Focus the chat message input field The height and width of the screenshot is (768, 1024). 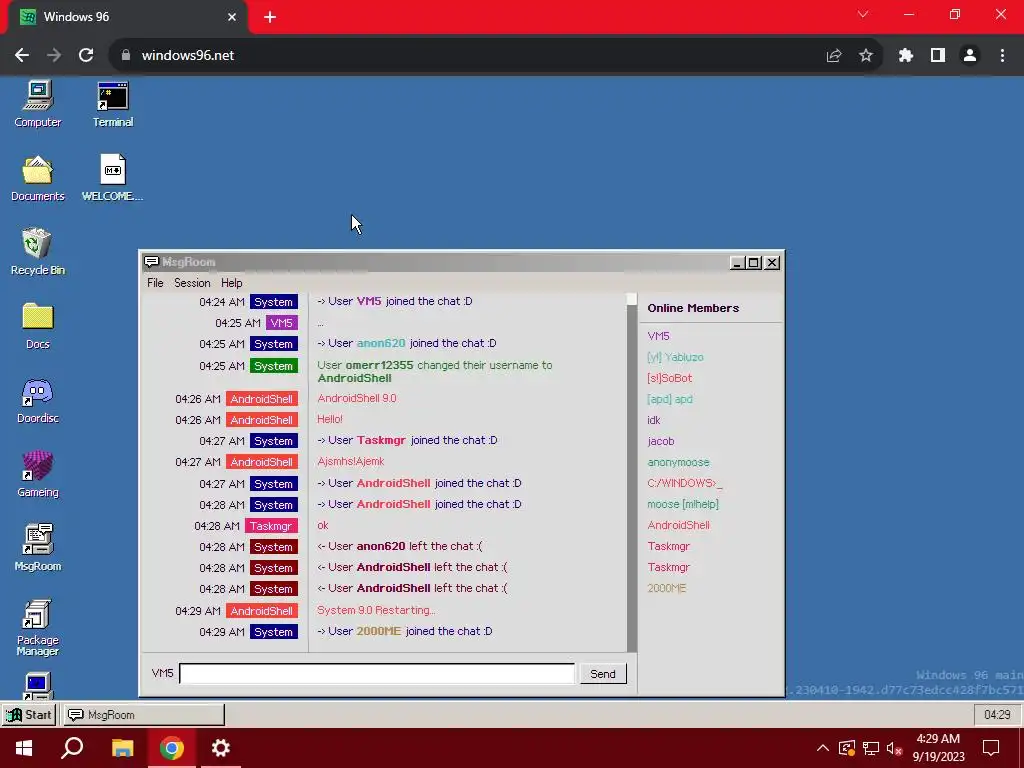pyautogui.click(x=377, y=673)
